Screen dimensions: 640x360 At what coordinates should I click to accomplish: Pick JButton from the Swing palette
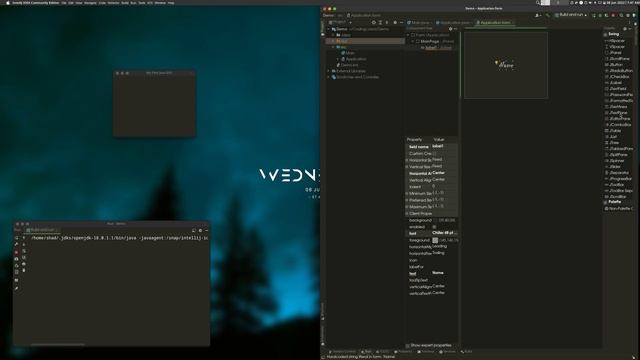614,64
